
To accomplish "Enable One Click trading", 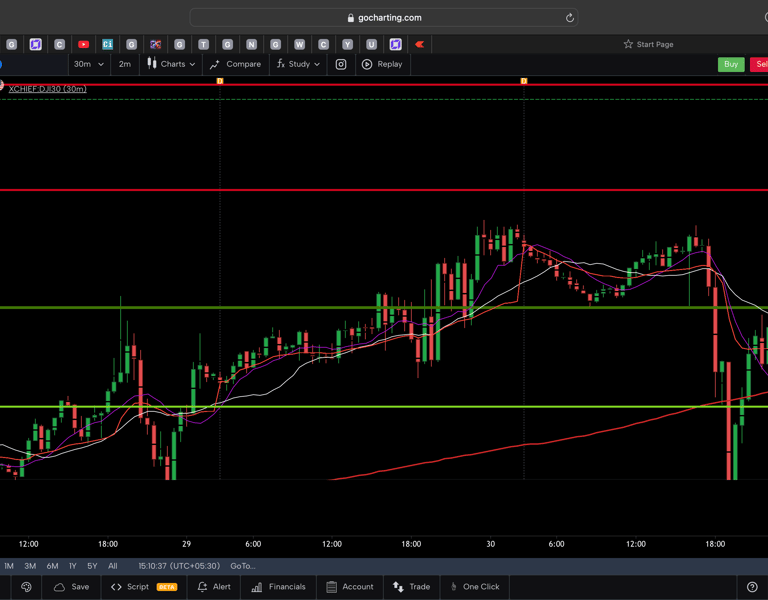I will [x=474, y=587].
